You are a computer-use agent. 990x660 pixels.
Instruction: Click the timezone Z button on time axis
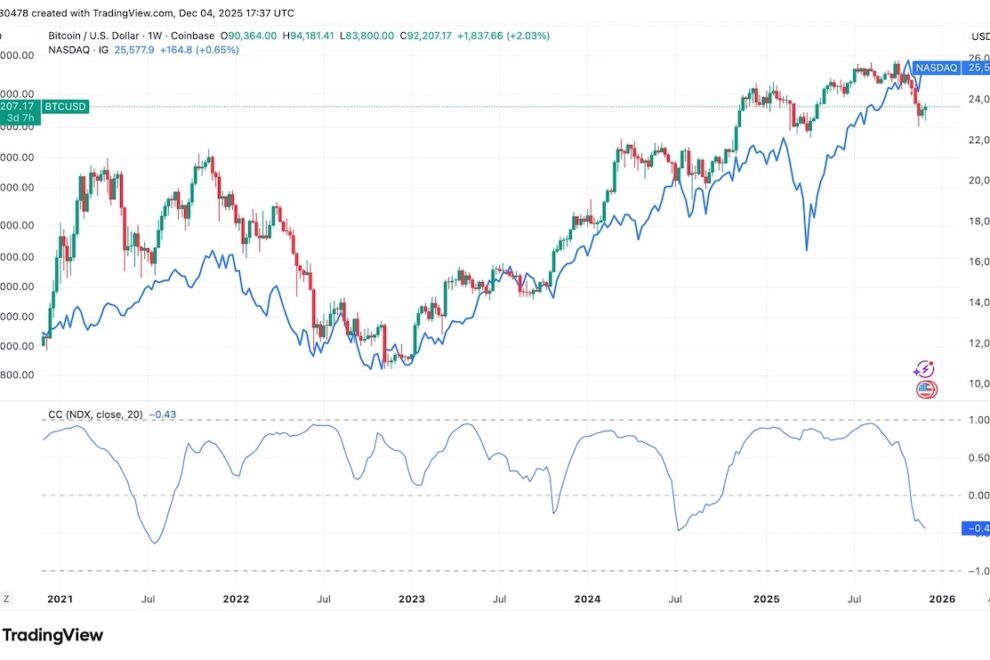click(6, 599)
